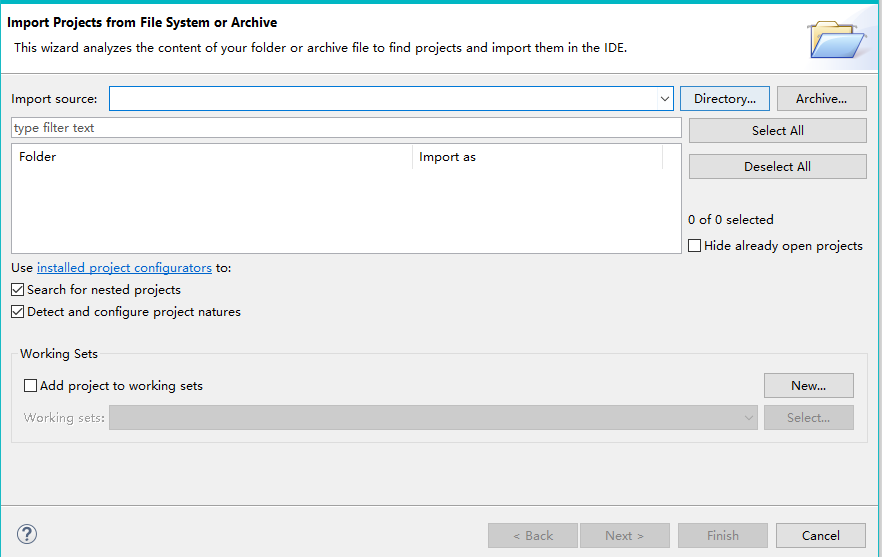Click the Select... working sets button
Viewport: 882px width, 557px height.
pyautogui.click(x=808, y=417)
